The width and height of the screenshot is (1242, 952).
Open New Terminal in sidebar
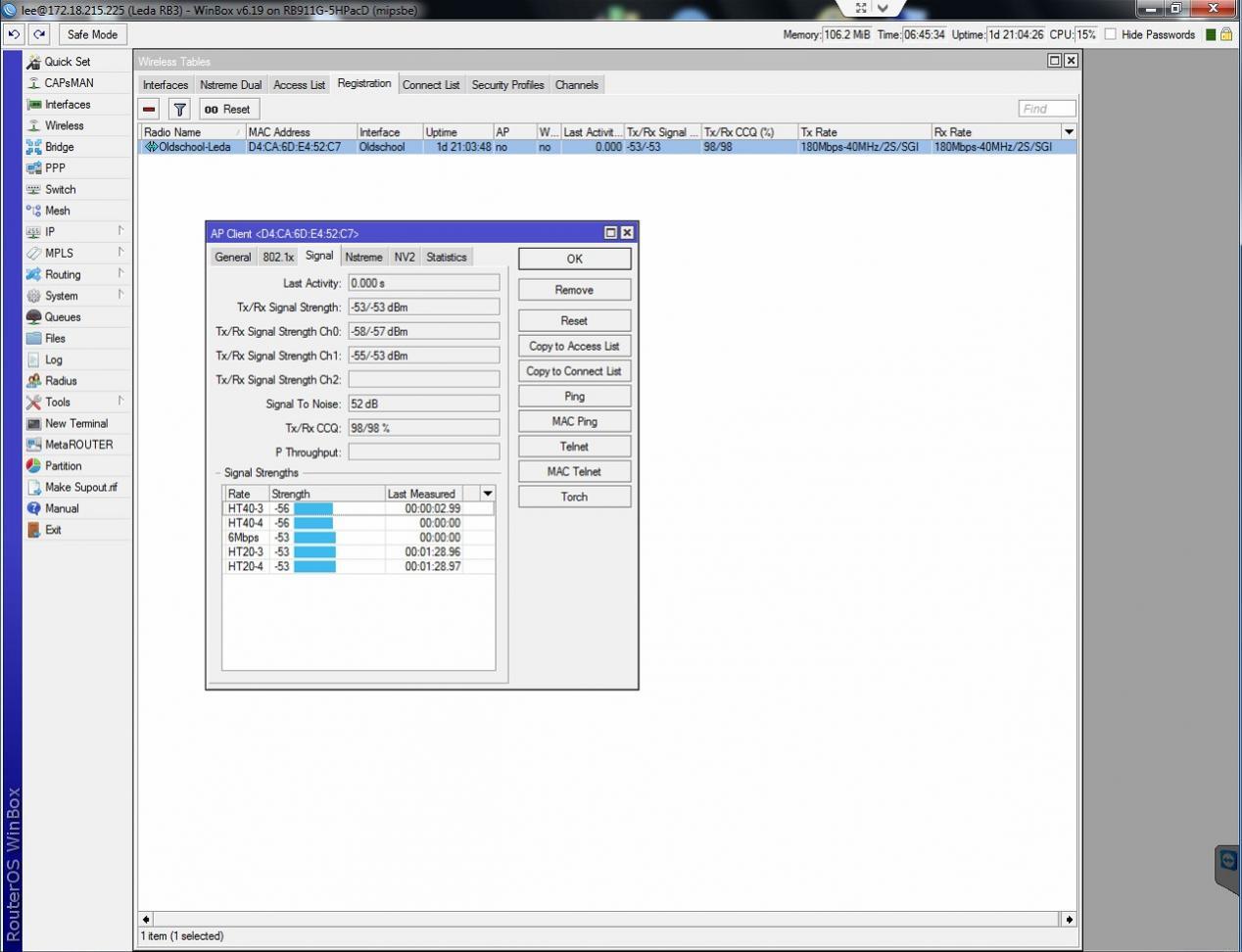tap(75, 423)
